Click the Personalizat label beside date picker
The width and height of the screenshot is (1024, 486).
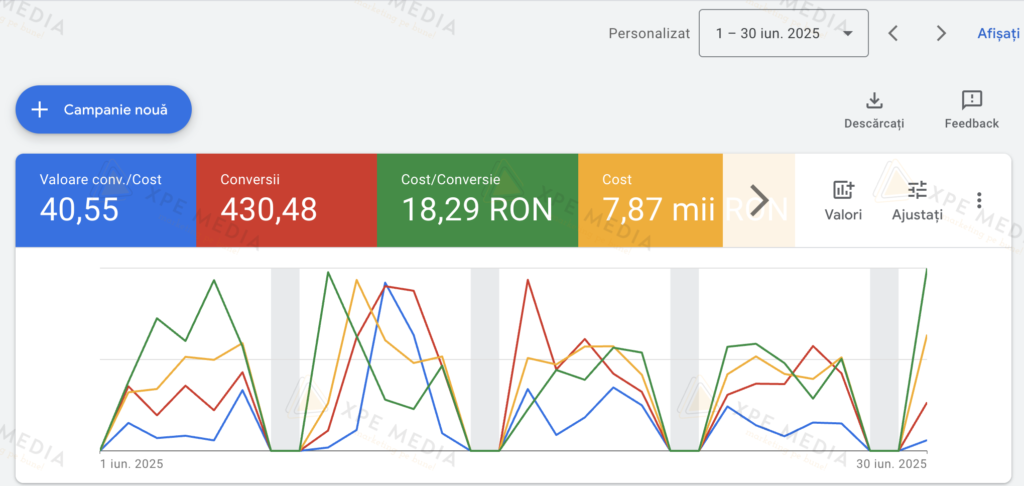649,33
